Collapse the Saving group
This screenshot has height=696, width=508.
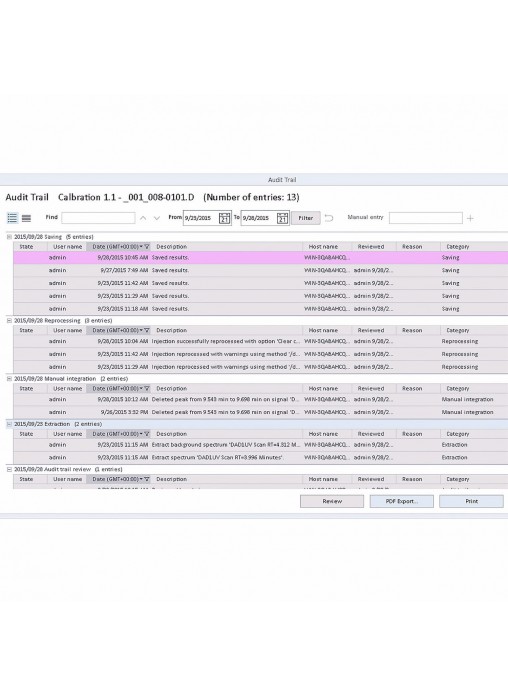(9, 237)
